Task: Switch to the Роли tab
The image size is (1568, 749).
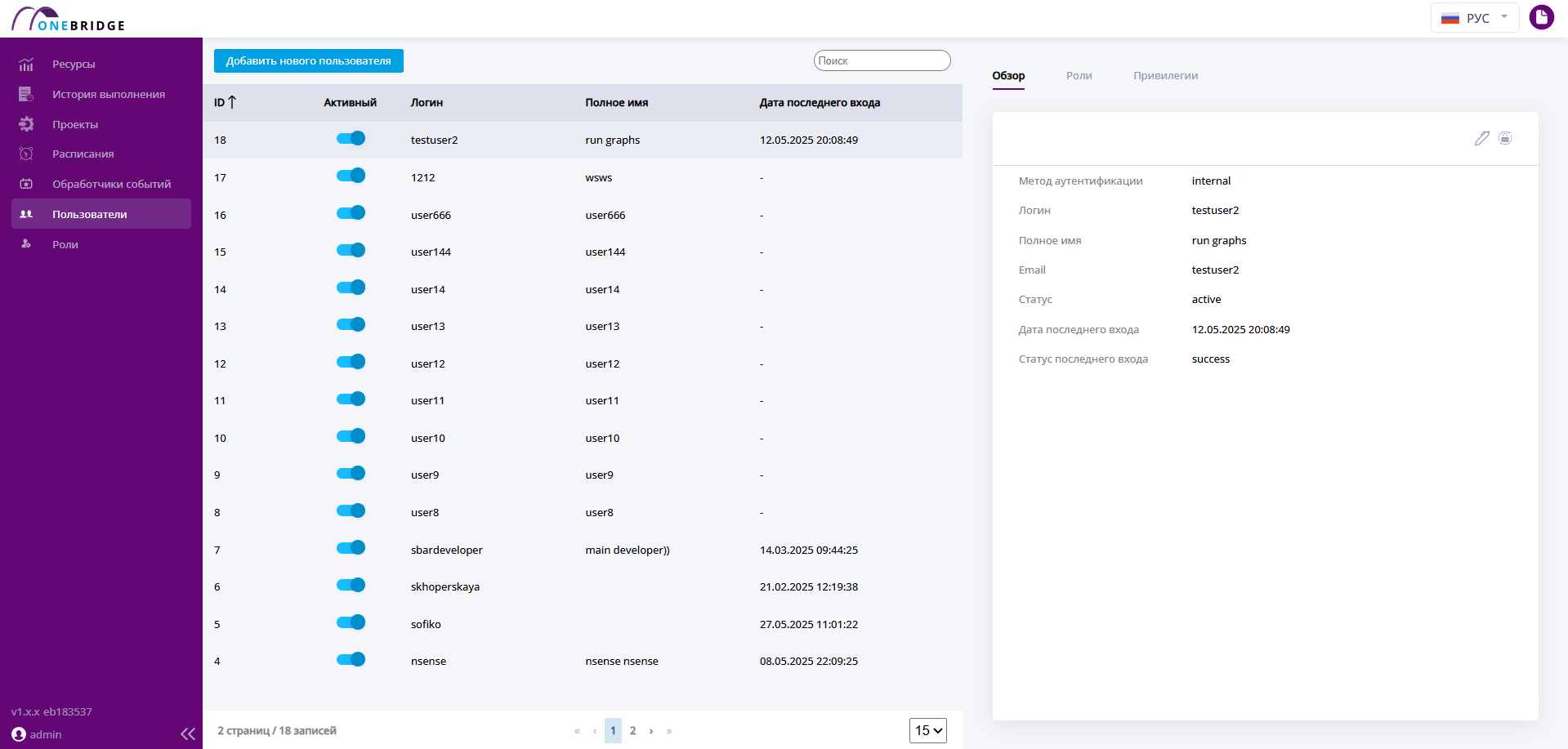Action: (1079, 75)
